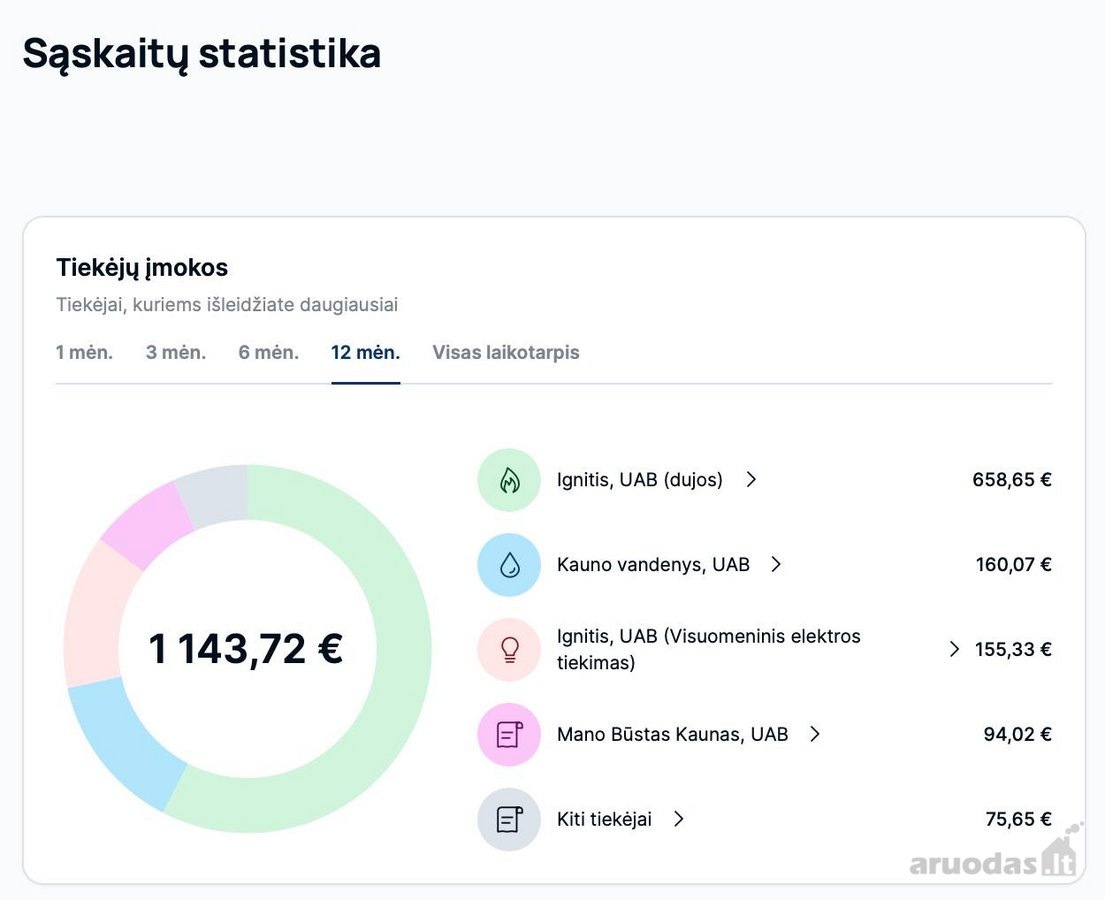Expand Ignitis Visuomeninis elektros tiekimas chevron
This screenshot has height=900, width=1105.
[954, 649]
